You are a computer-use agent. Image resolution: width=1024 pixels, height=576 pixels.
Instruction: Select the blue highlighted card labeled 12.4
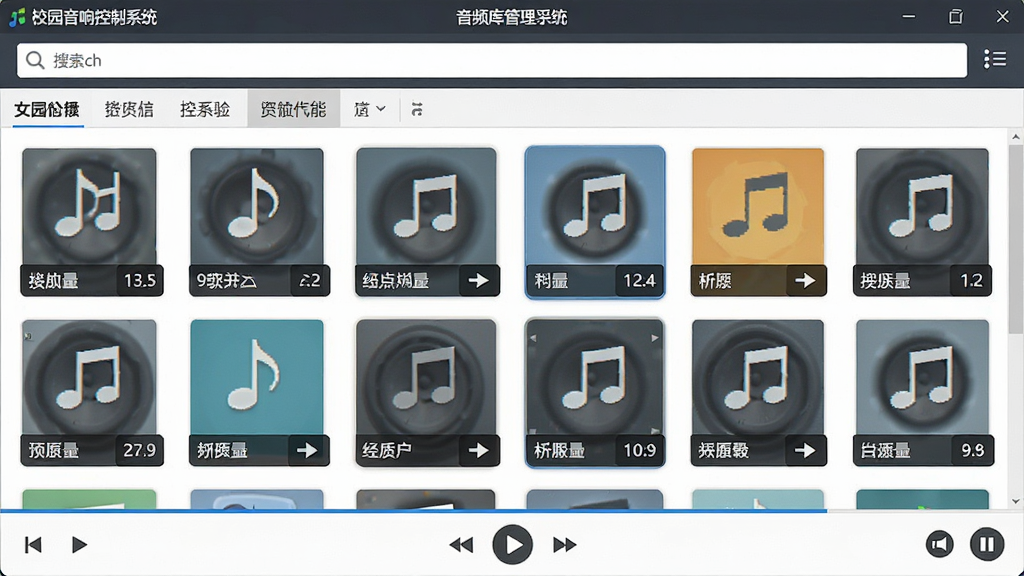pos(595,222)
